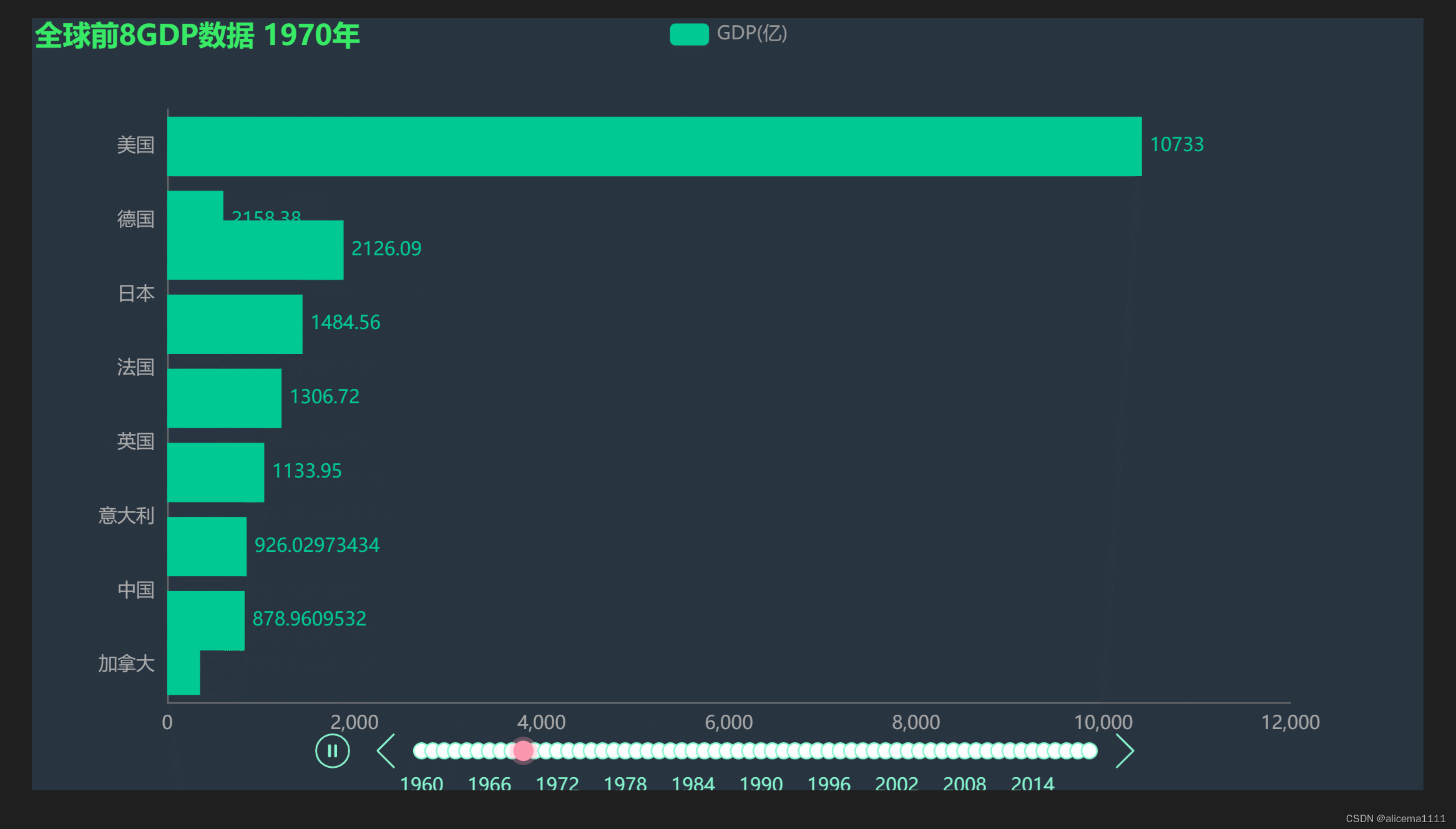Select the 2008 timeline label

[964, 783]
